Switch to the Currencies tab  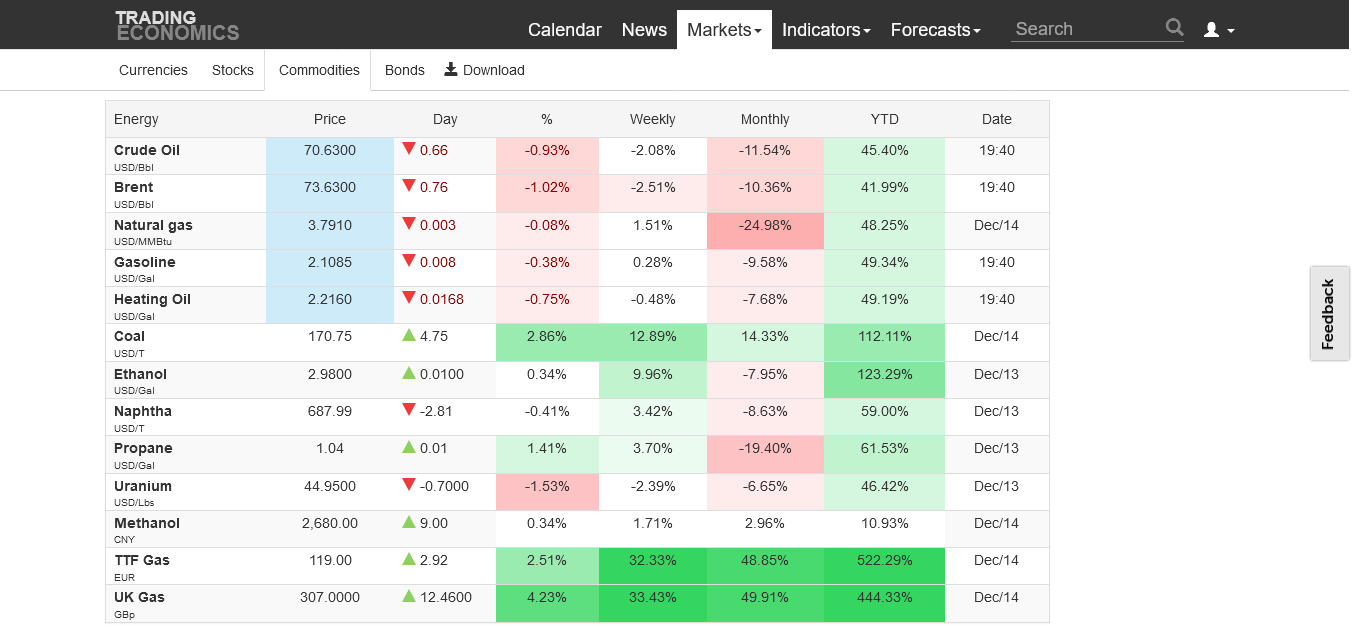[x=153, y=70]
